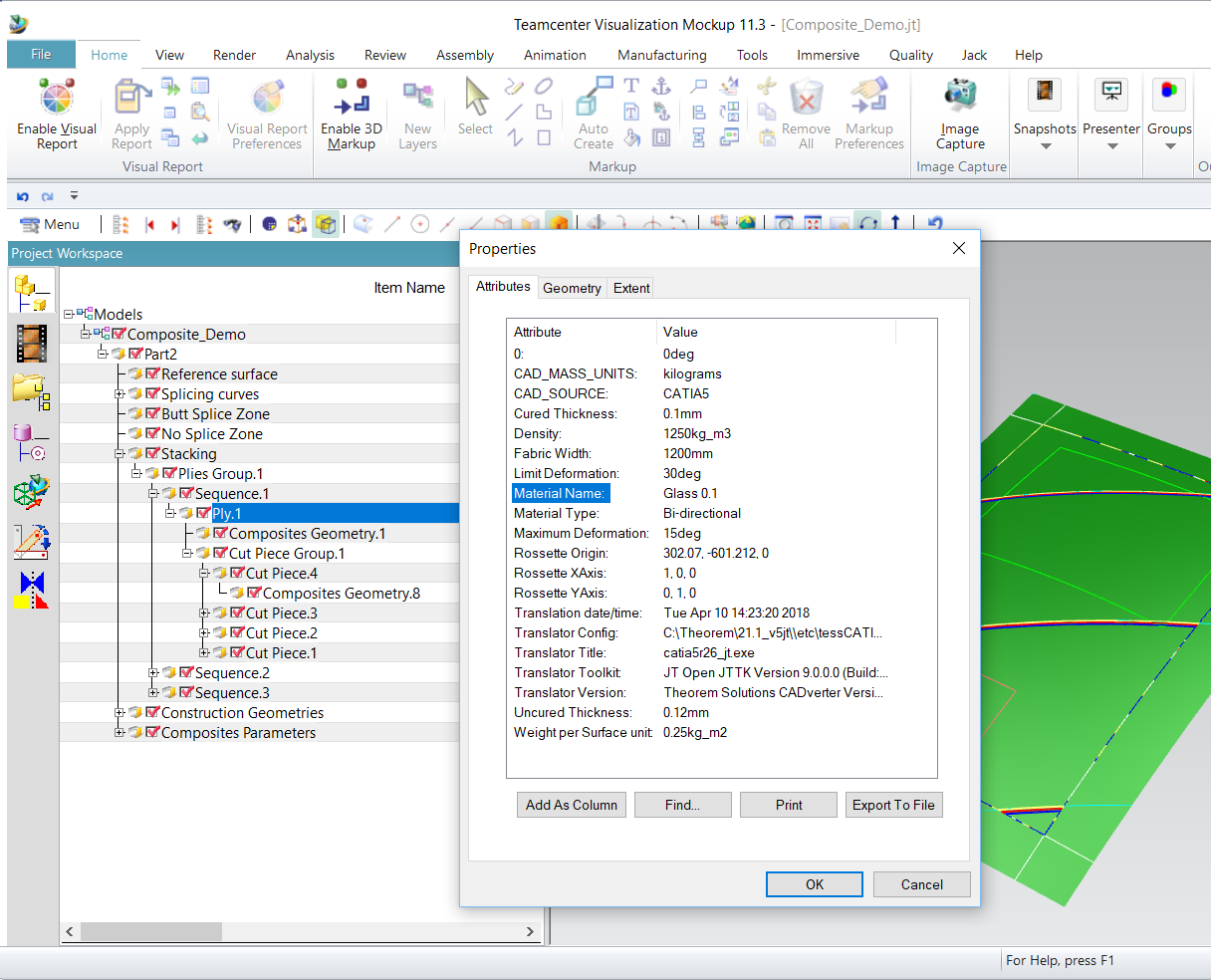The width and height of the screenshot is (1211, 980).
Task: Expand the Sequence.3 node
Action: coord(153,693)
